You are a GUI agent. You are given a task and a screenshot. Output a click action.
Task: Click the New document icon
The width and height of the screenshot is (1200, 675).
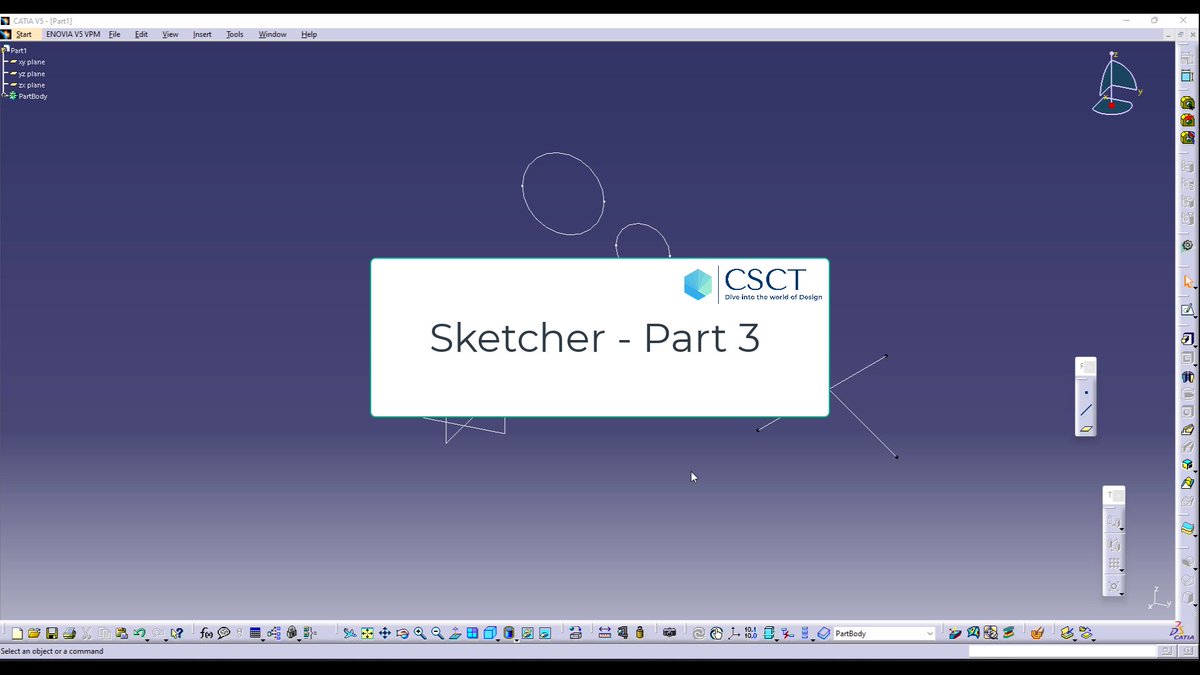point(17,633)
